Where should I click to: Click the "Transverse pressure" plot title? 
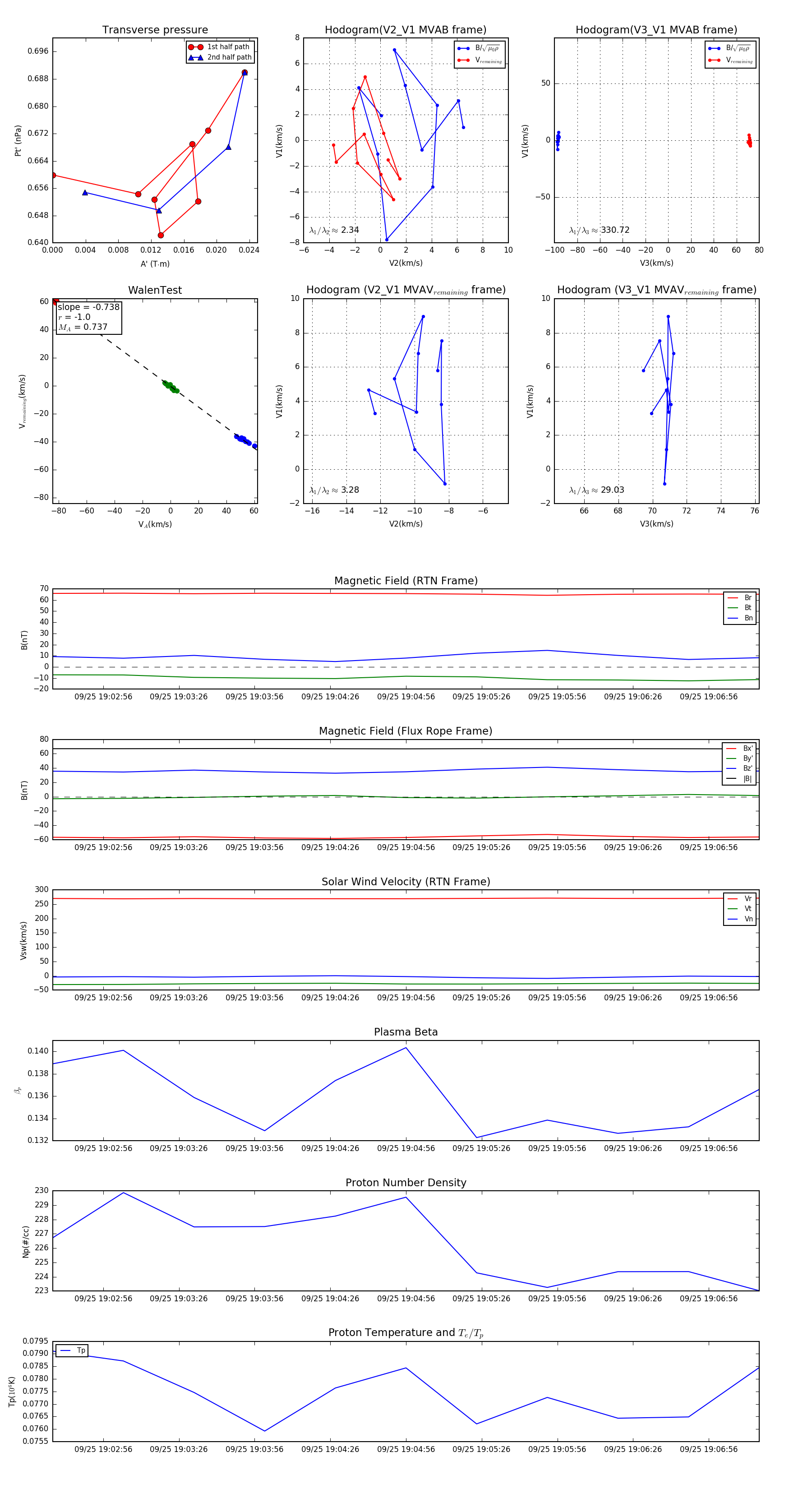[155, 30]
